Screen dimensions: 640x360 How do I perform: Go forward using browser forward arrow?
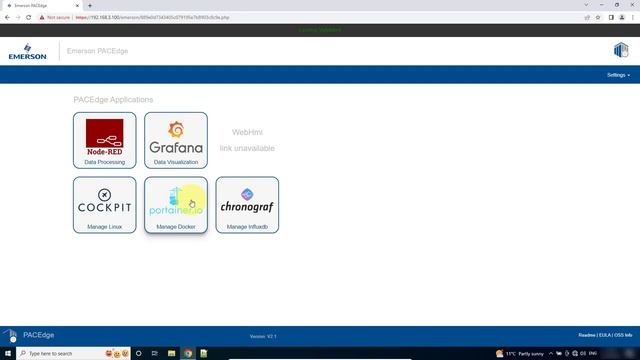pyautogui.click(x=18, y=18)
